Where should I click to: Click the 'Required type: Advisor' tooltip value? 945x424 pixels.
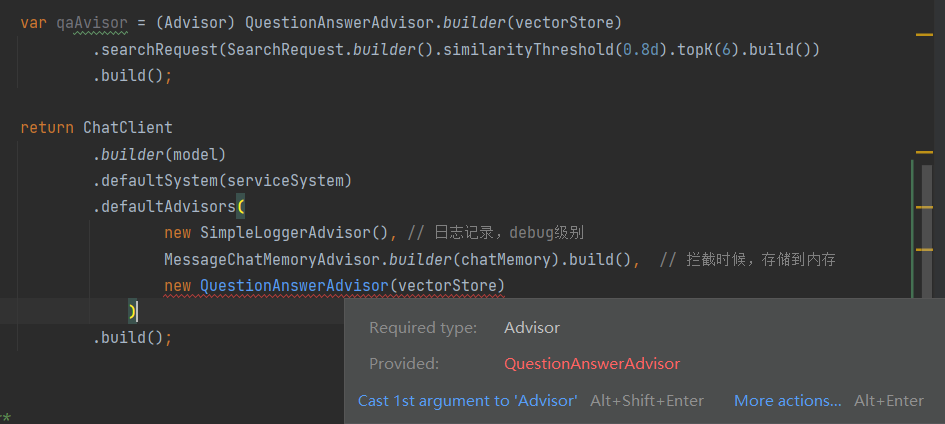[x=532, y=328]
